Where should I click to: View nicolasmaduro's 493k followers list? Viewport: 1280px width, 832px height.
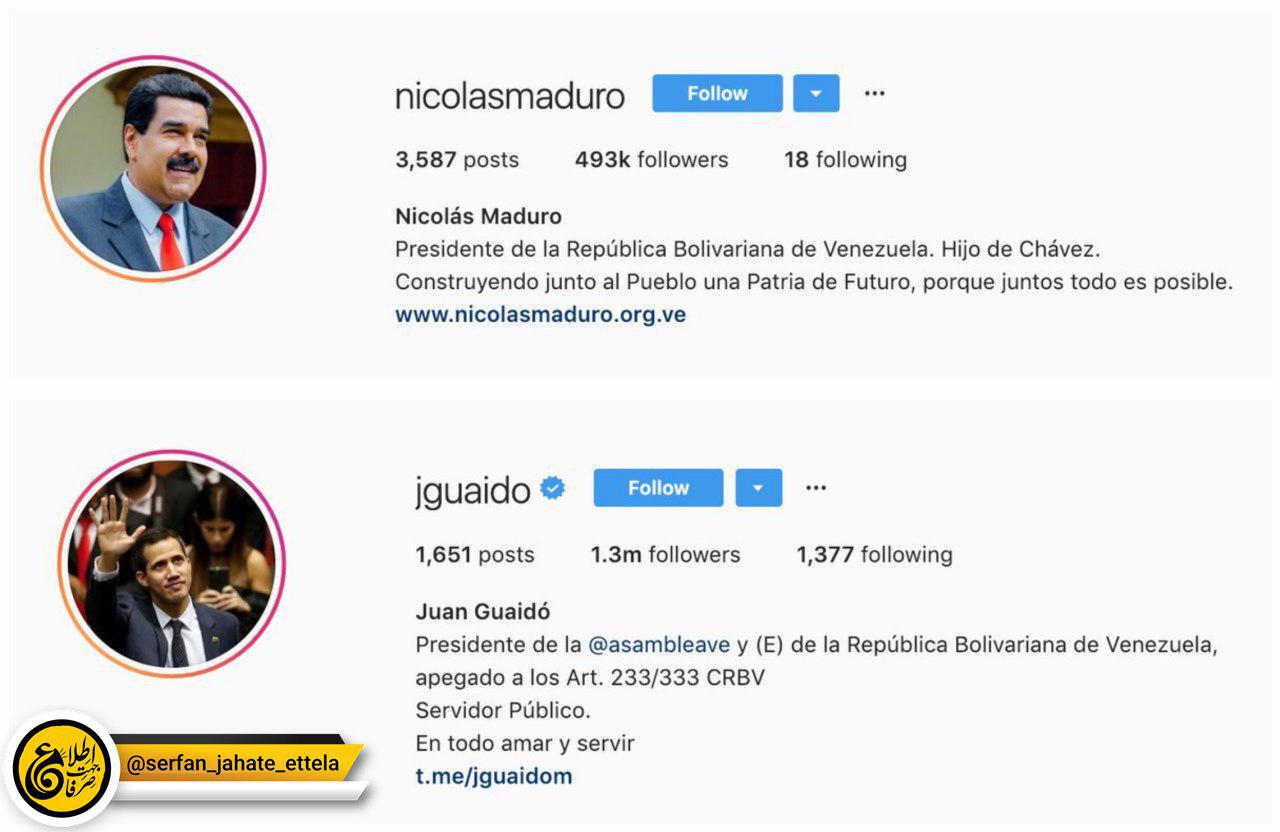(x=651, y=160)
